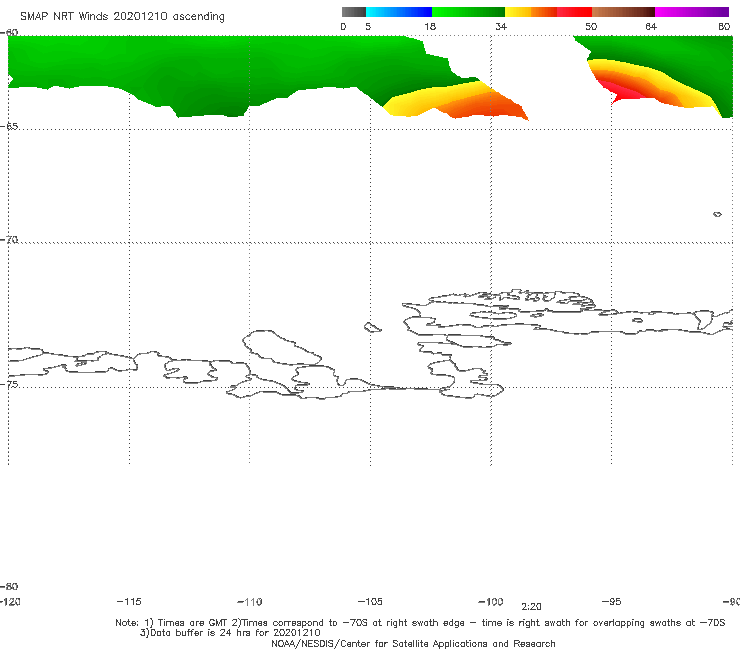
Task: Pick the brown 50–64 color bar segment
Action: point(623,12)
